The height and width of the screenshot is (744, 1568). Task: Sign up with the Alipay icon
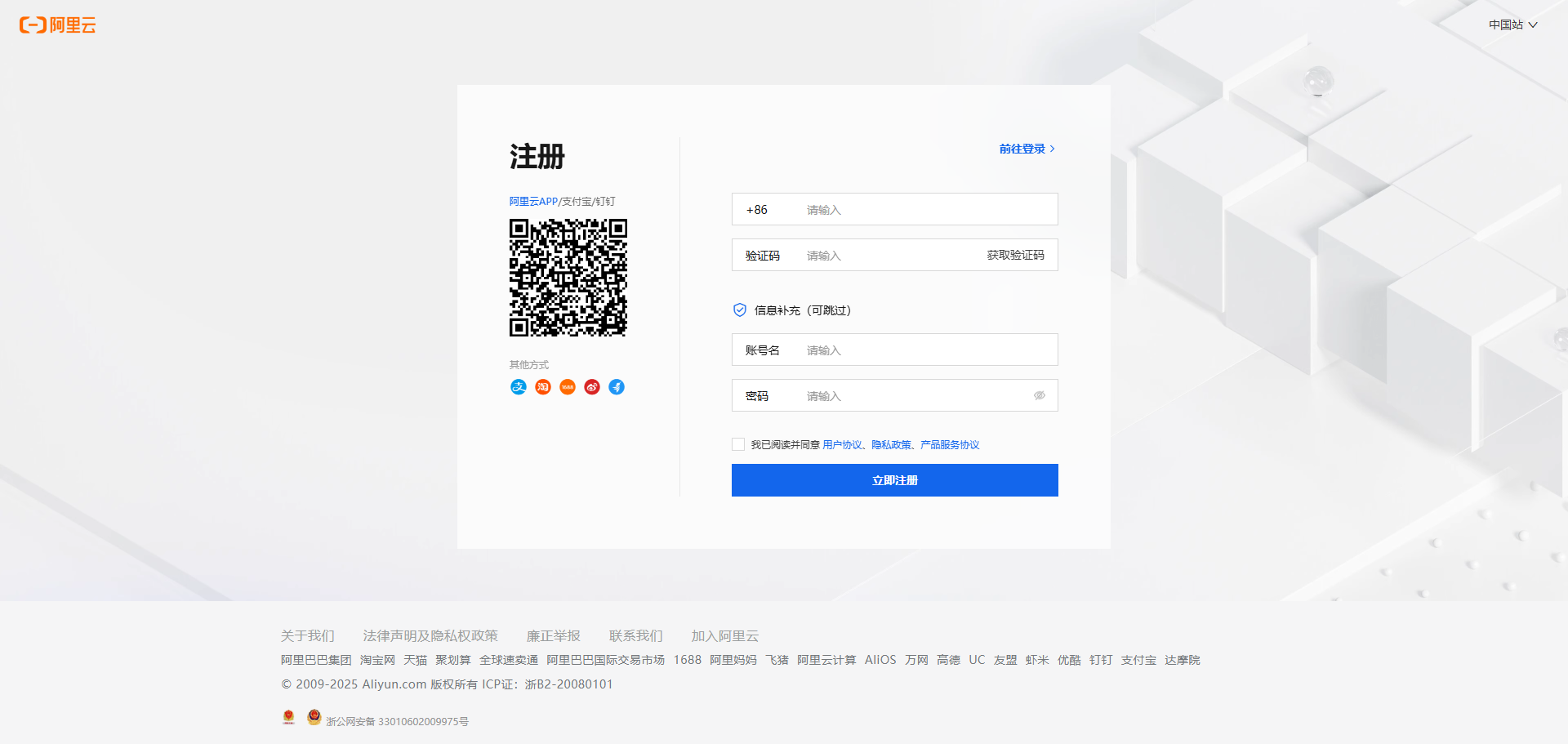[519, 387]
